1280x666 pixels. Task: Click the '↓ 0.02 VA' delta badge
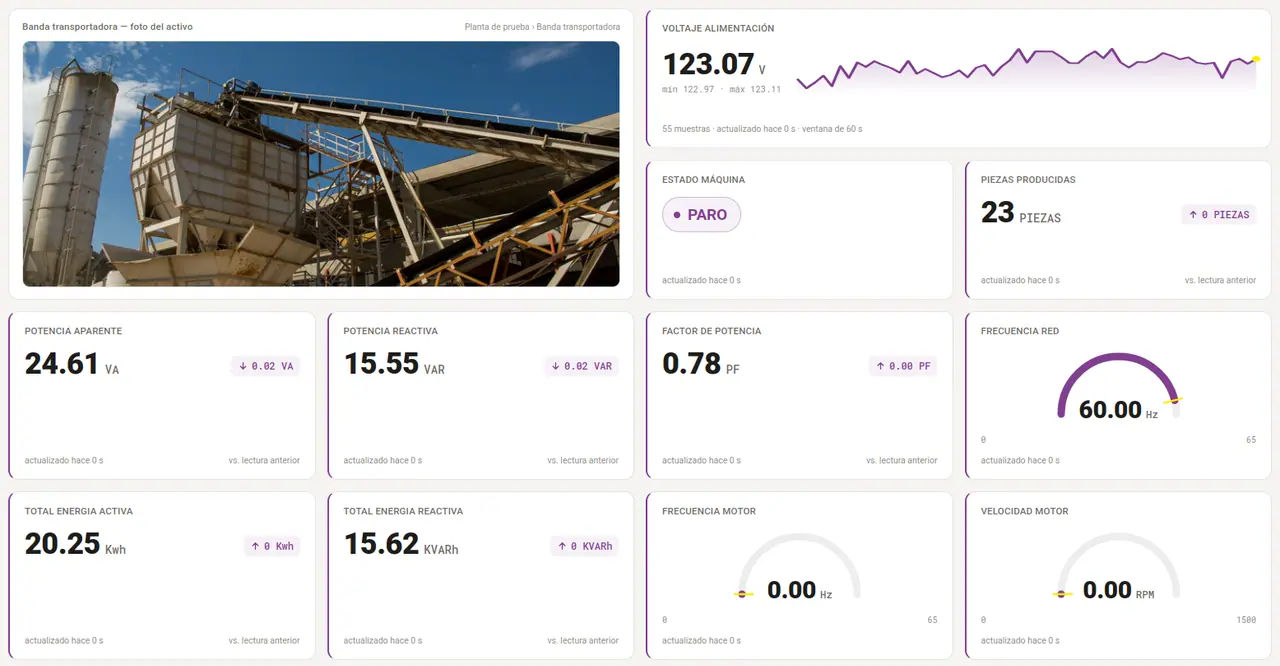click(x=265, y=366)
